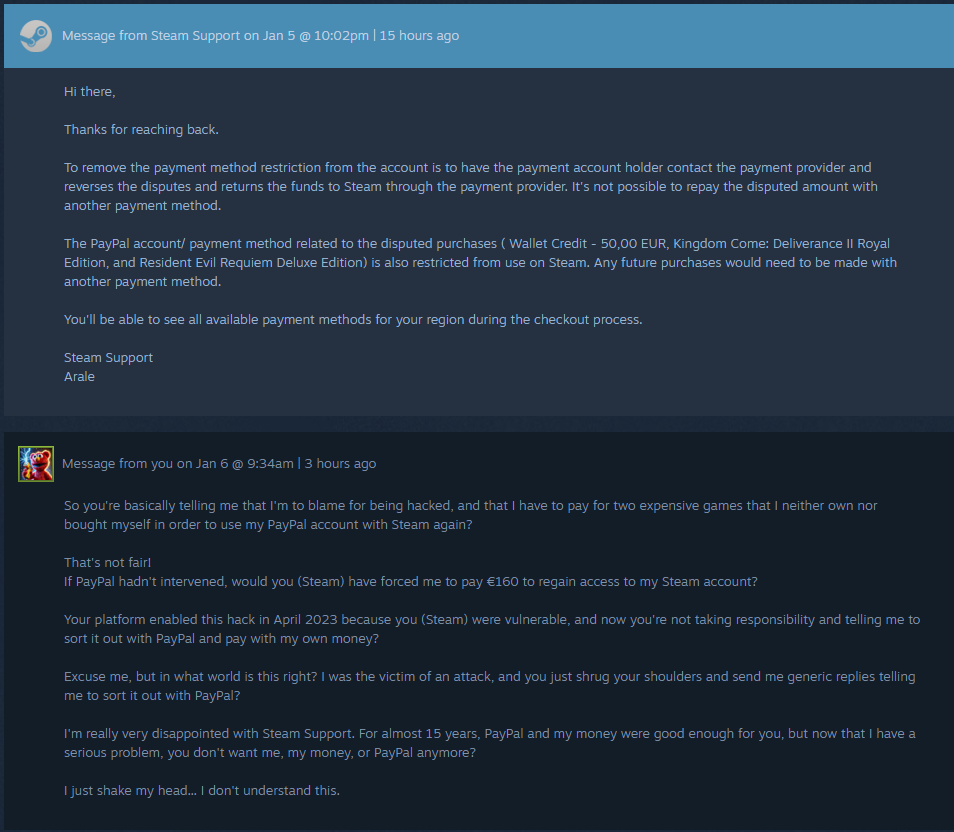Click the 'Thanks for reaching back.' line
The width and height of the screenshot is (954, 832).
click(x=141, y=130)
